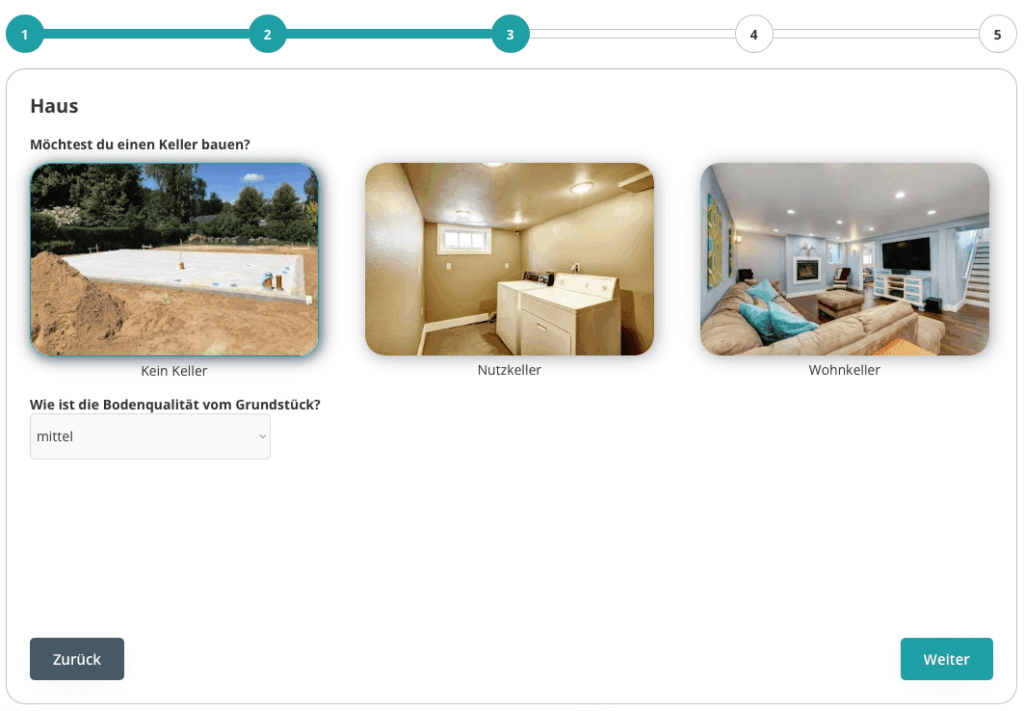Choose the Nutzkeller laundry room image
Image resolution: width=1024 pixels, height=711 pixels.
509,259
